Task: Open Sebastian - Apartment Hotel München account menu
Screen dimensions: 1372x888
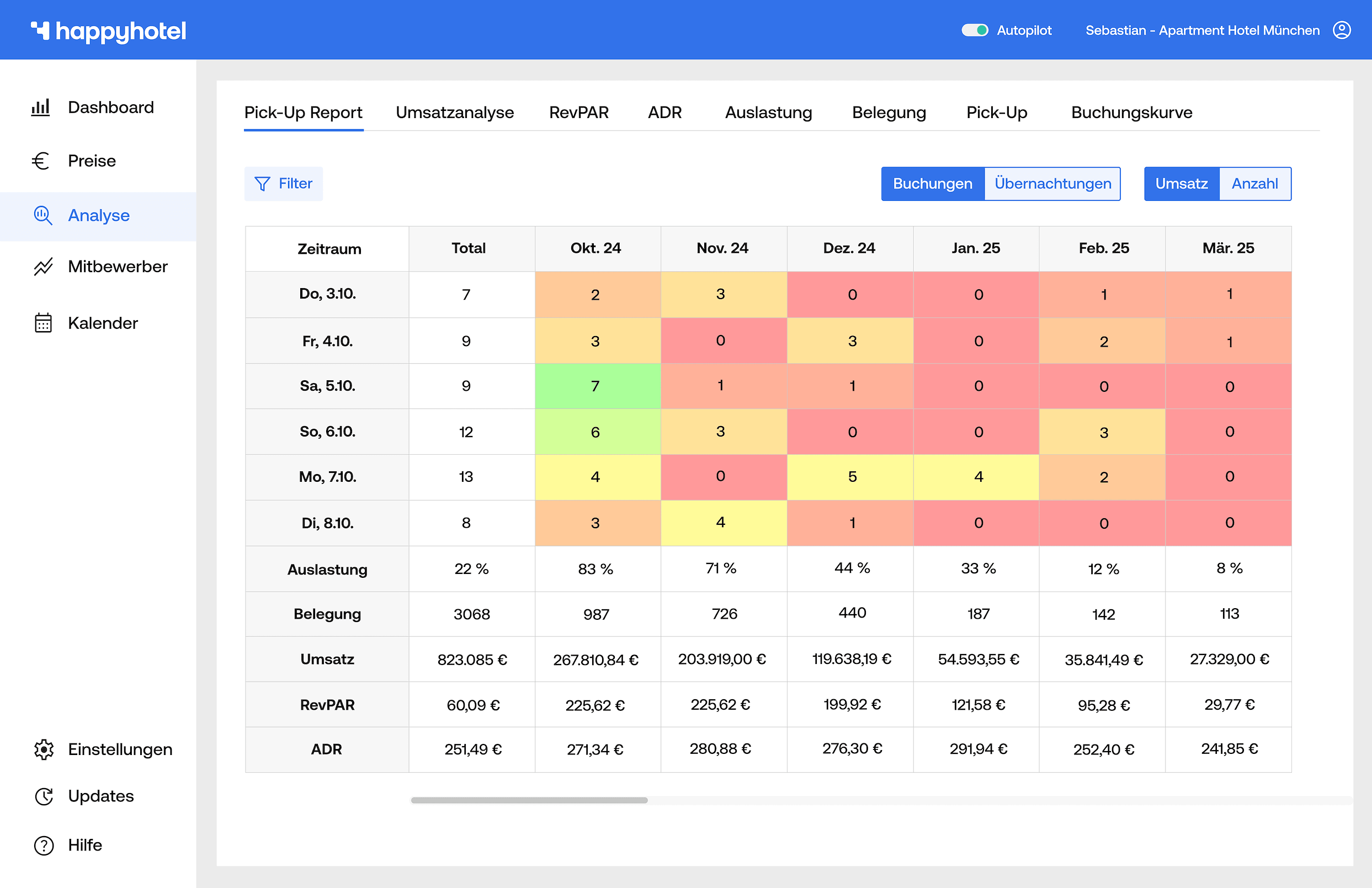Action: [1202, 30]
